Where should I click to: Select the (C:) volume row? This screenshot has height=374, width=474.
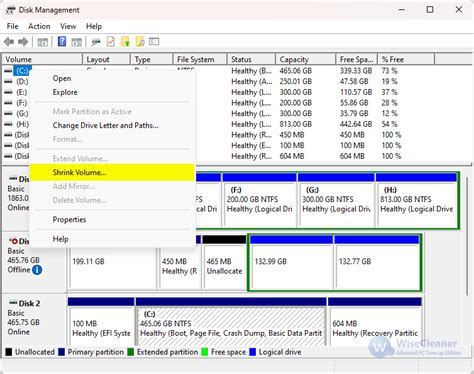23,71
